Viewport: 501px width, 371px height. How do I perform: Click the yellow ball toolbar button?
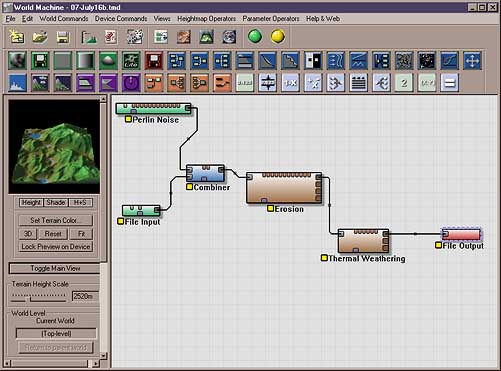tap(278, 36)
